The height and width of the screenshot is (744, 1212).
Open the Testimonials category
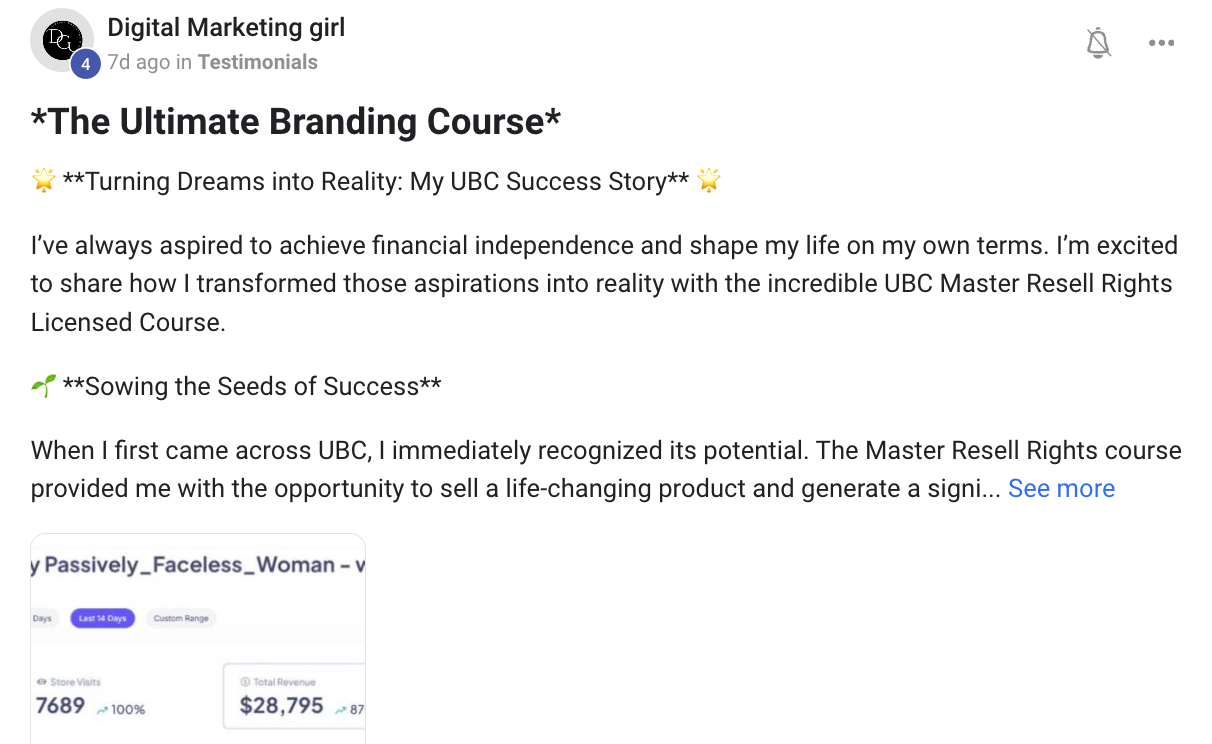coord(257,62)
